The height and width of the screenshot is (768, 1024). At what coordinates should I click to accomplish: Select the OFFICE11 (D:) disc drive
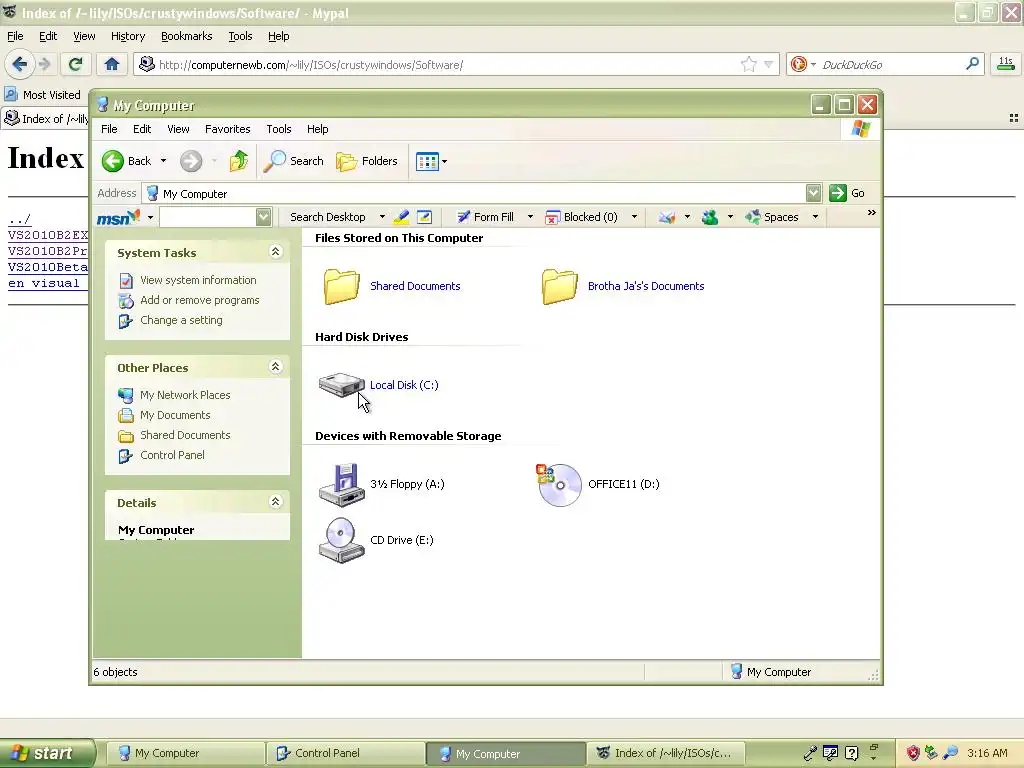pos(598,484)
